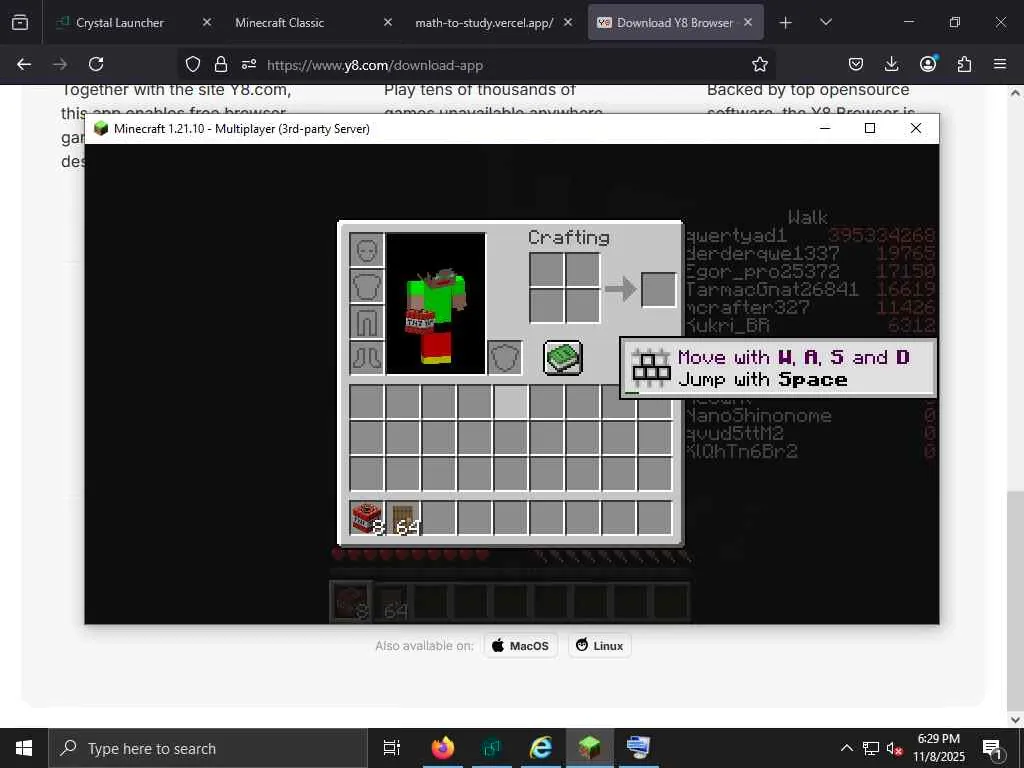
Task: Open the browser downloads panel
Action: pyautogui.click(x=891, y=64)
